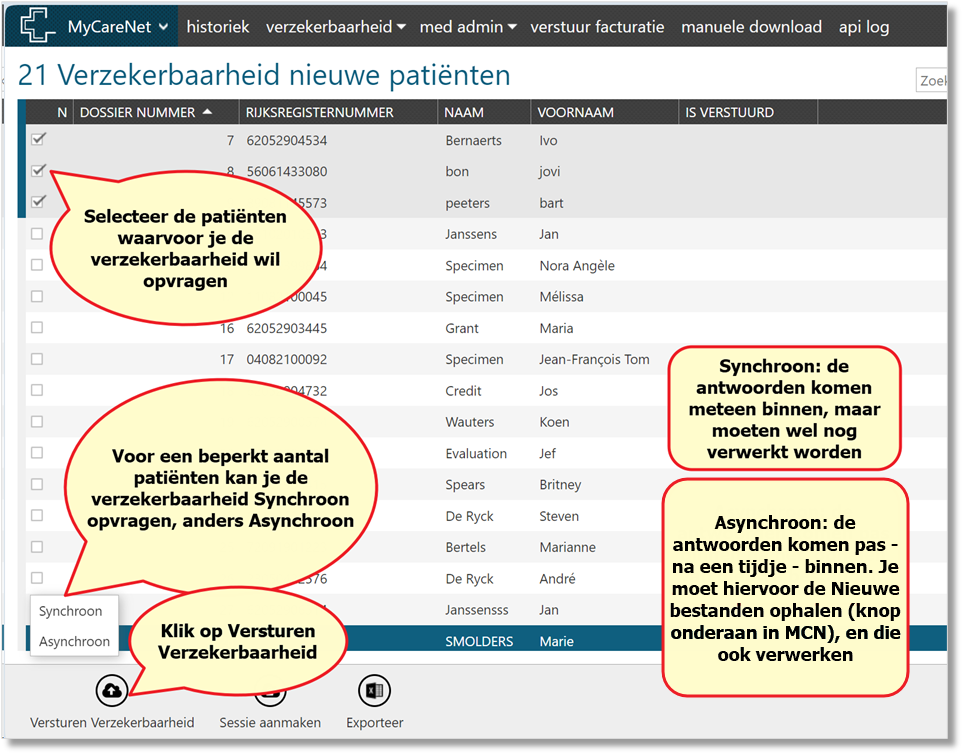The width and height of the screenshot is (964, 754).
Task: Uncheck the checkbox in the peeters bart row
Action: coord(38,201)
